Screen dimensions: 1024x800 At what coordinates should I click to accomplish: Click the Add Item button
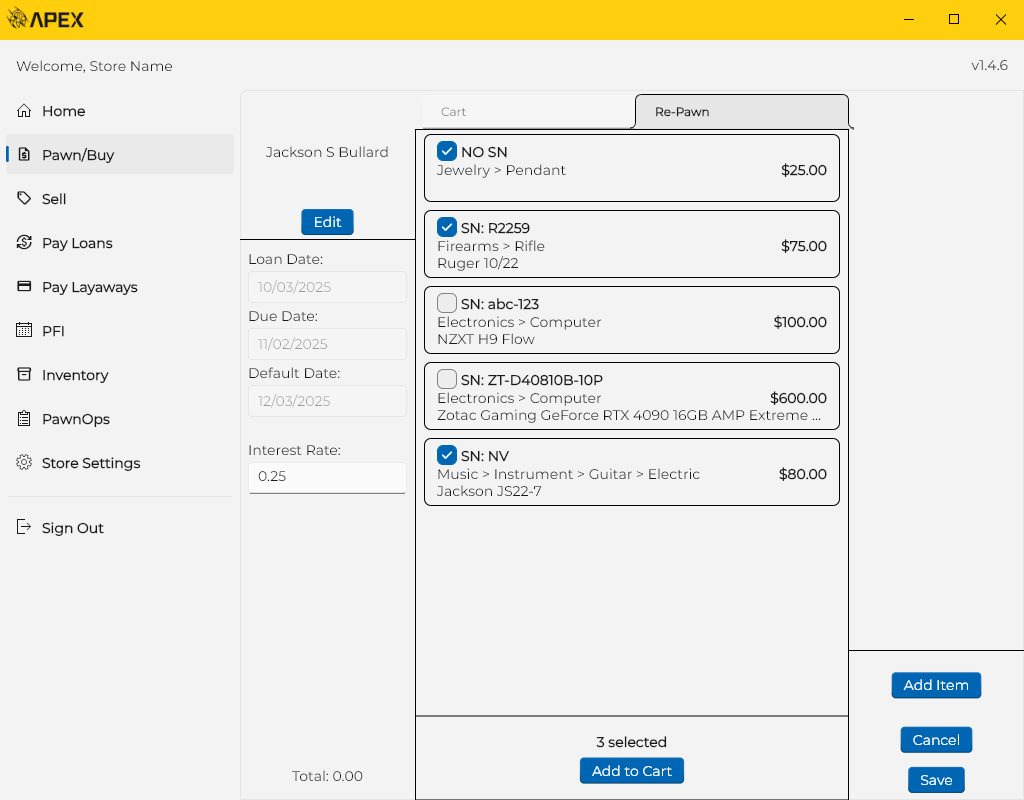[936, 685]
